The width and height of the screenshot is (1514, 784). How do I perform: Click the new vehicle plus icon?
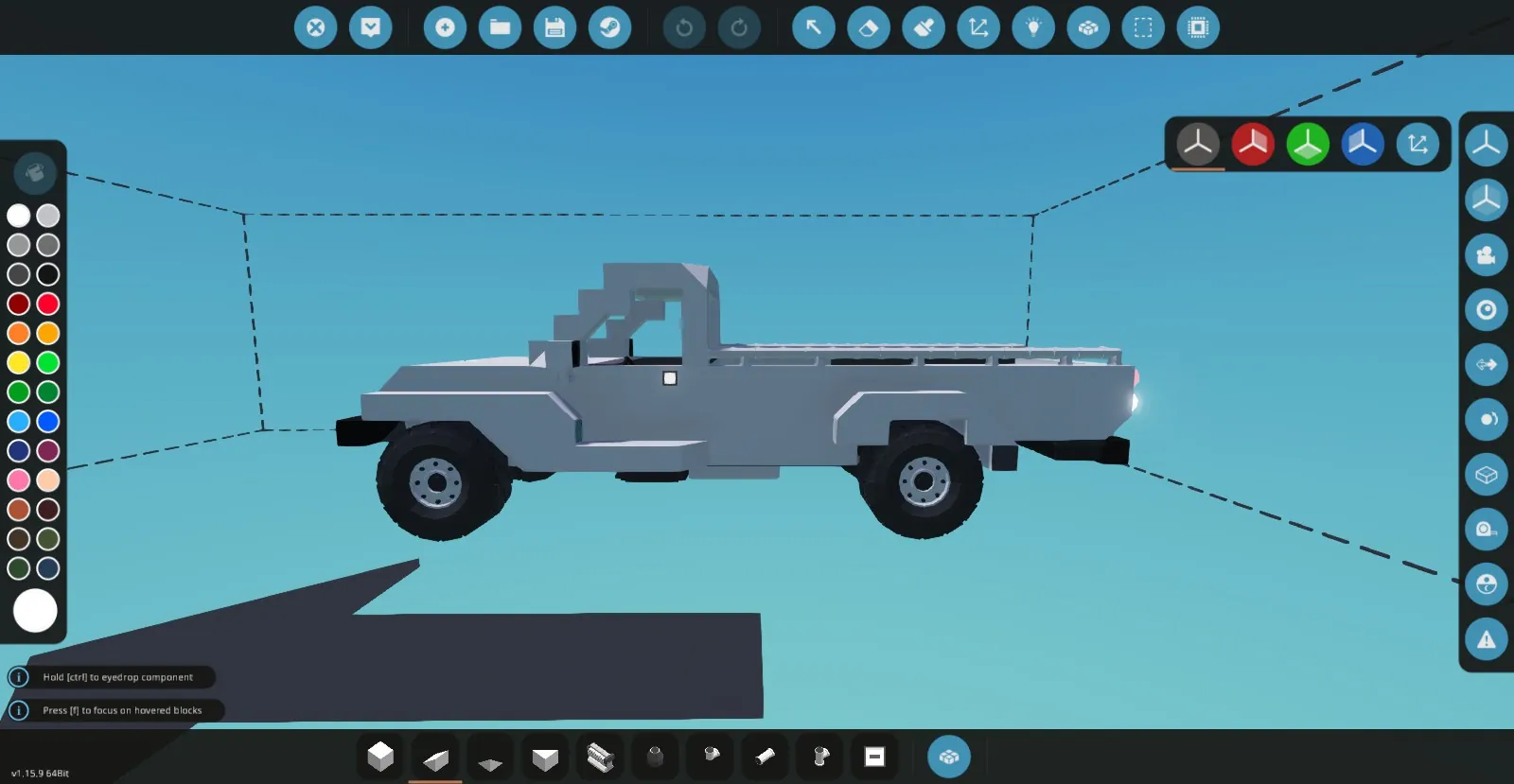click(445, 27)
